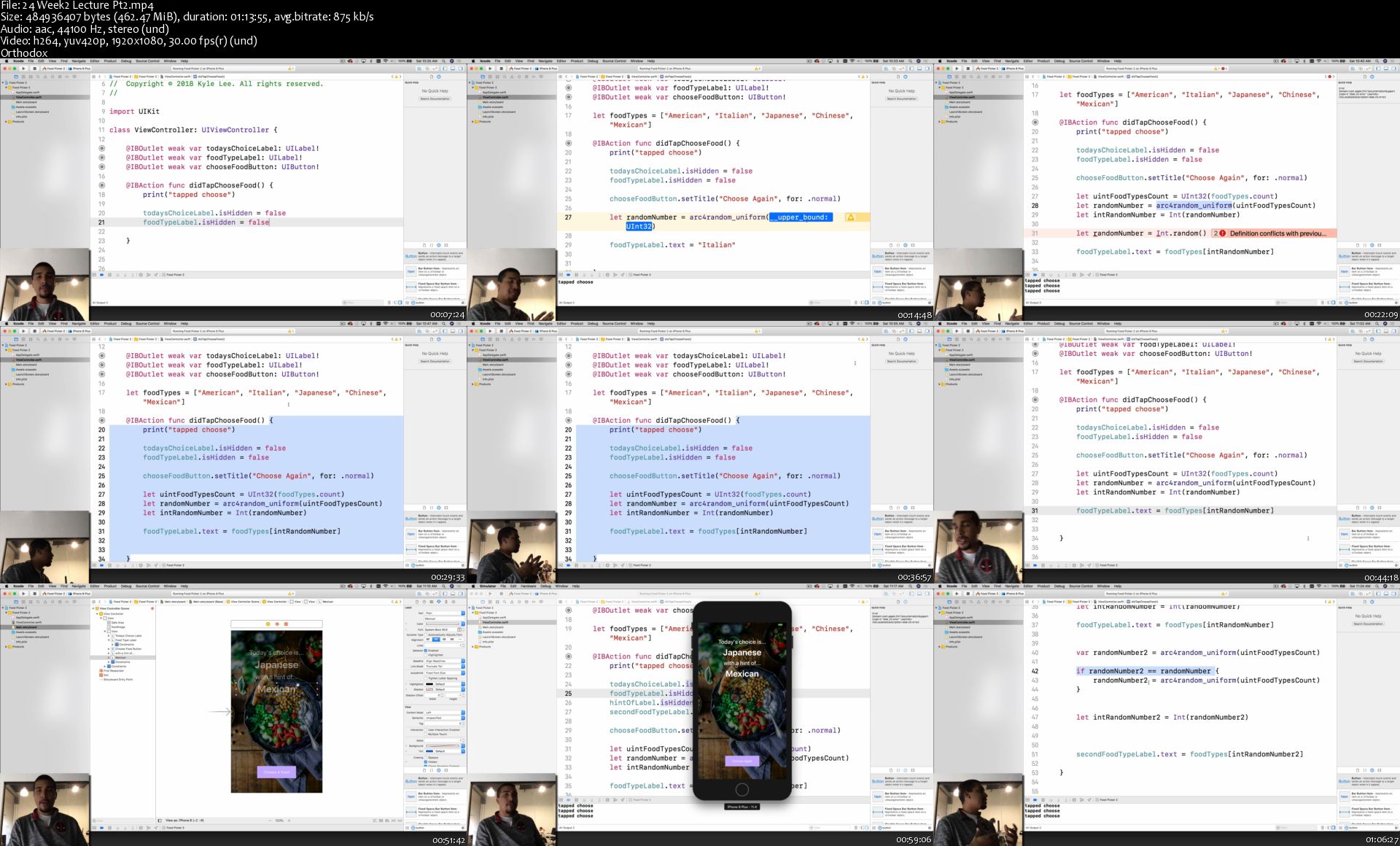Tap Choose Again button in the iPhone simulator
Image resolution: width=1400 pixels, height=846 pixels.
(742, 761)
